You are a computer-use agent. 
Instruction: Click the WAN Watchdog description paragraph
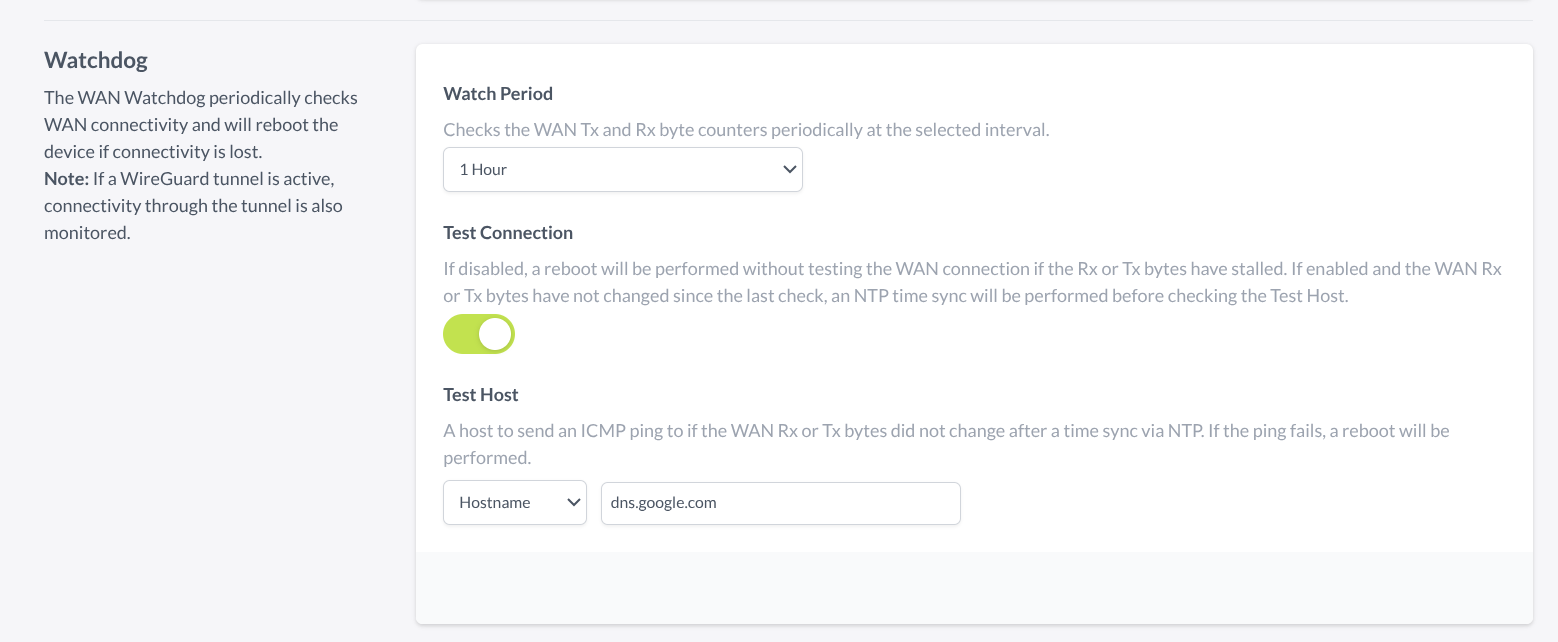[x=200, y=125]
